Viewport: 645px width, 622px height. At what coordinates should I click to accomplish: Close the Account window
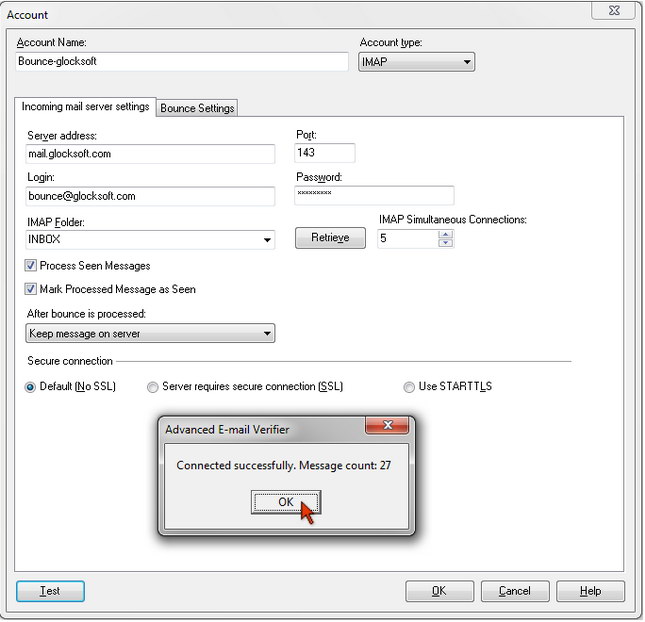614,10
